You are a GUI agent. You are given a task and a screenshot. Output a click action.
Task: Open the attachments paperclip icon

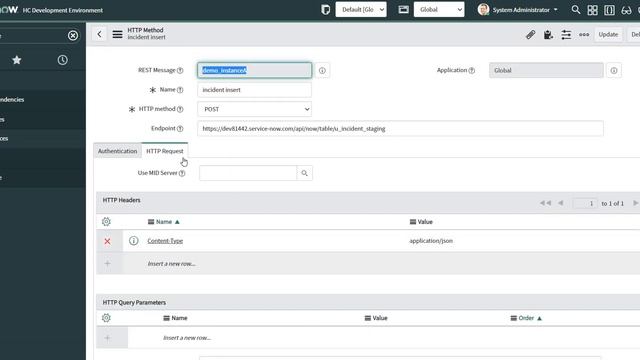(530, 35)
